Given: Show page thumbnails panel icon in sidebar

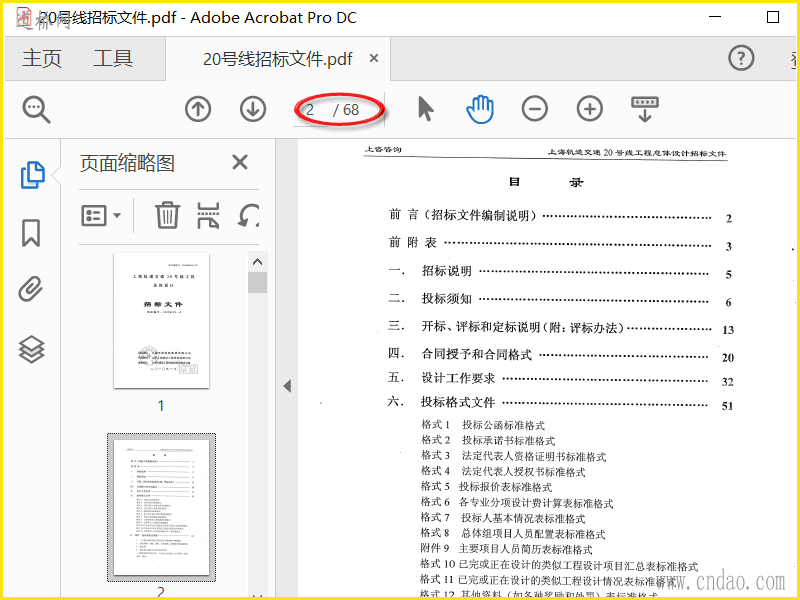Looking at the screenshot, I should coord(32,175).
